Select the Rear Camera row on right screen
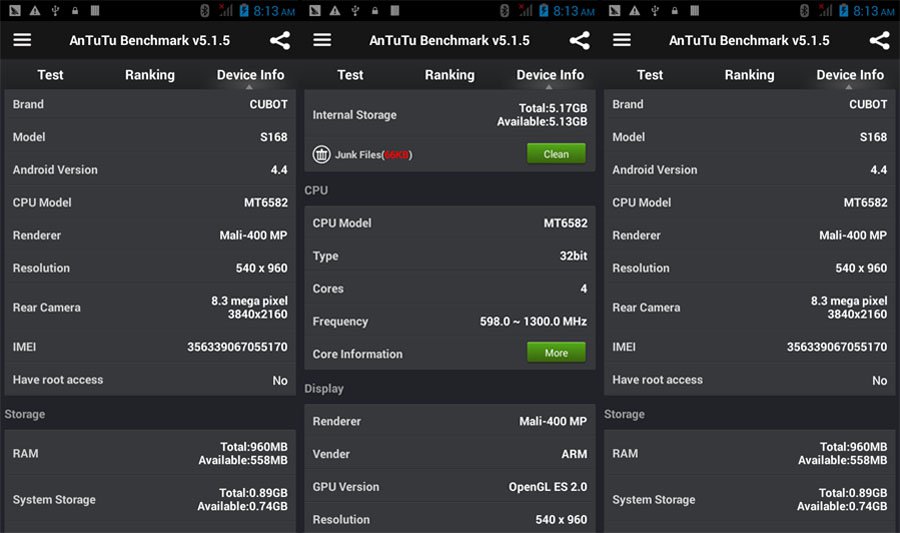 [749, 307]
